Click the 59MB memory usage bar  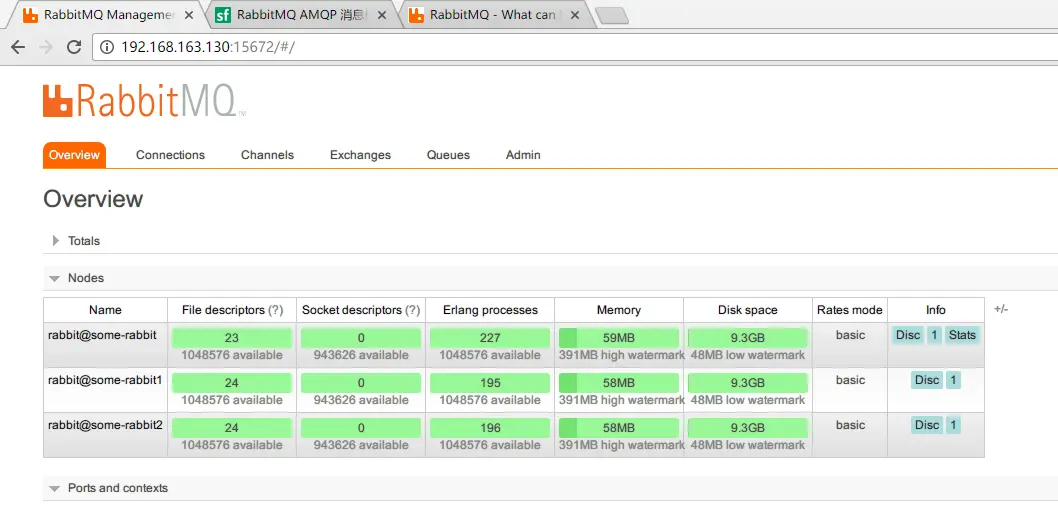(619, 338)
